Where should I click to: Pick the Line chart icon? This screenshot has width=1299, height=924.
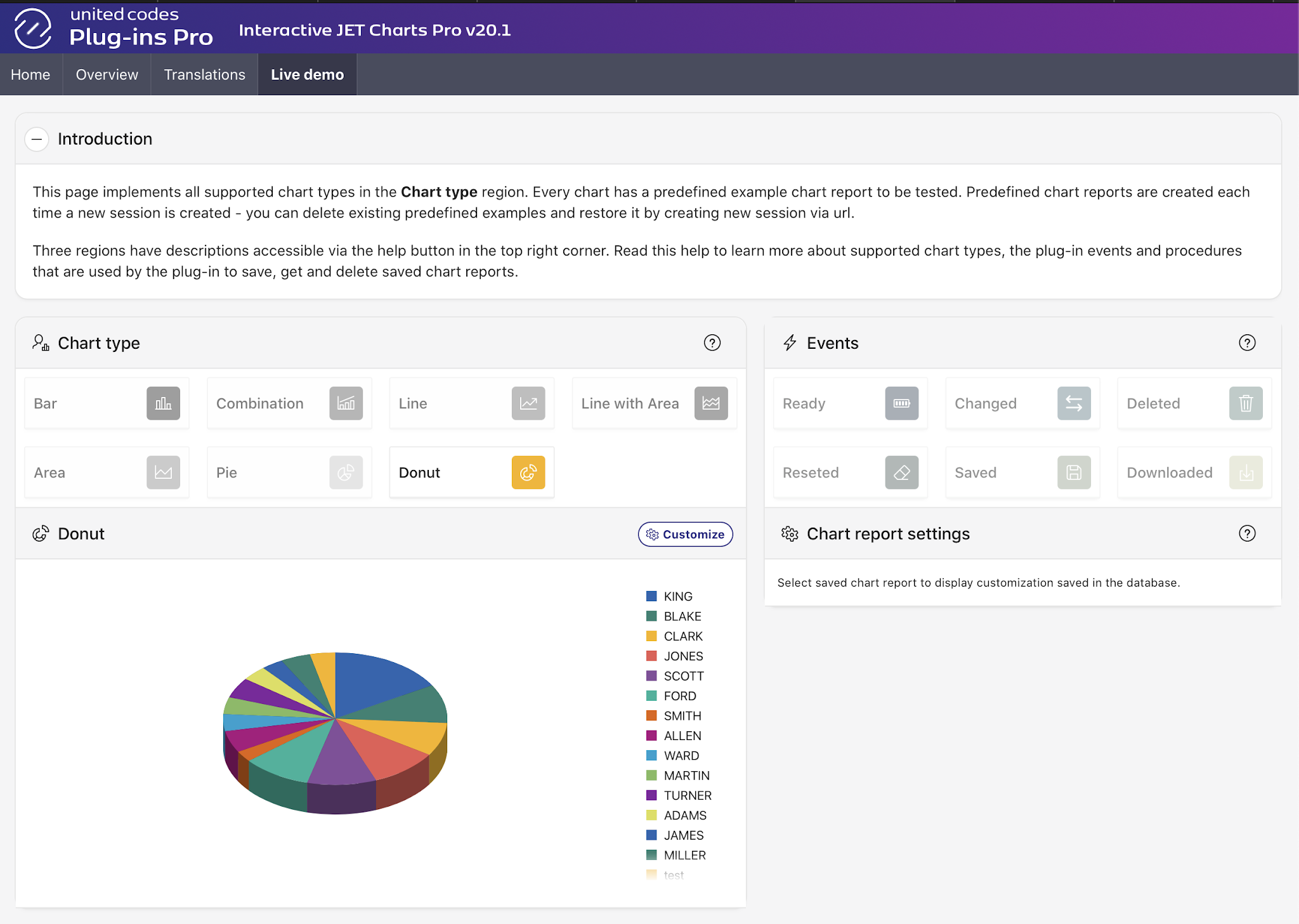pyautogui.click(x=528, y=403)
